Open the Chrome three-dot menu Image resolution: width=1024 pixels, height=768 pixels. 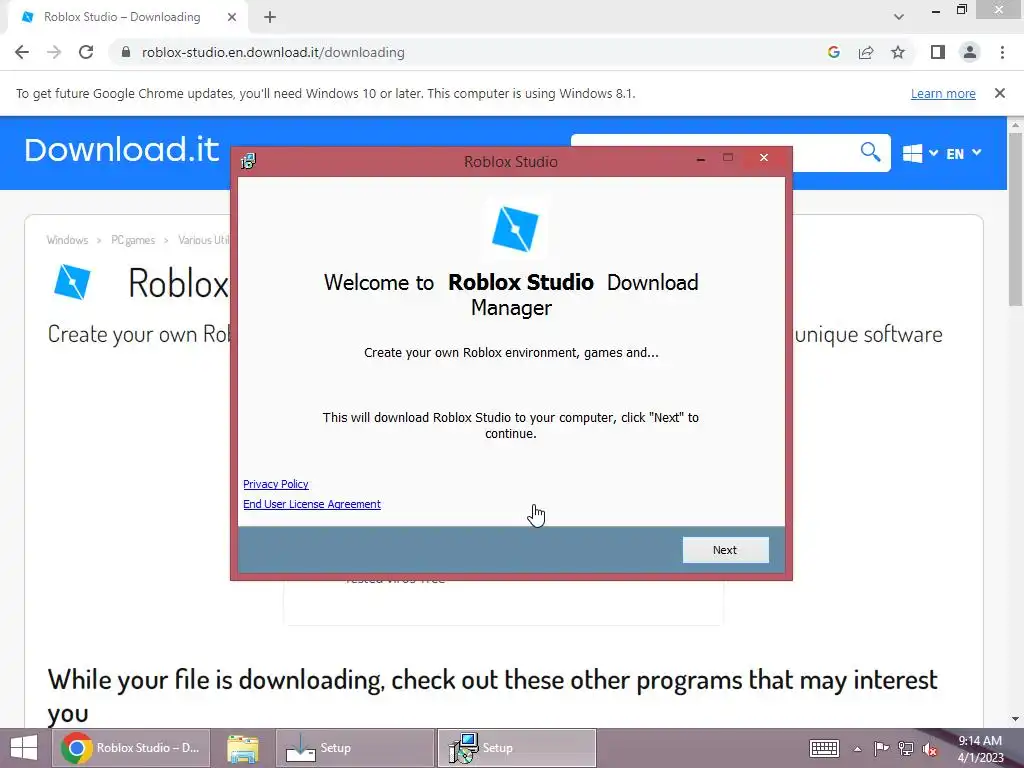point(1002,52)
